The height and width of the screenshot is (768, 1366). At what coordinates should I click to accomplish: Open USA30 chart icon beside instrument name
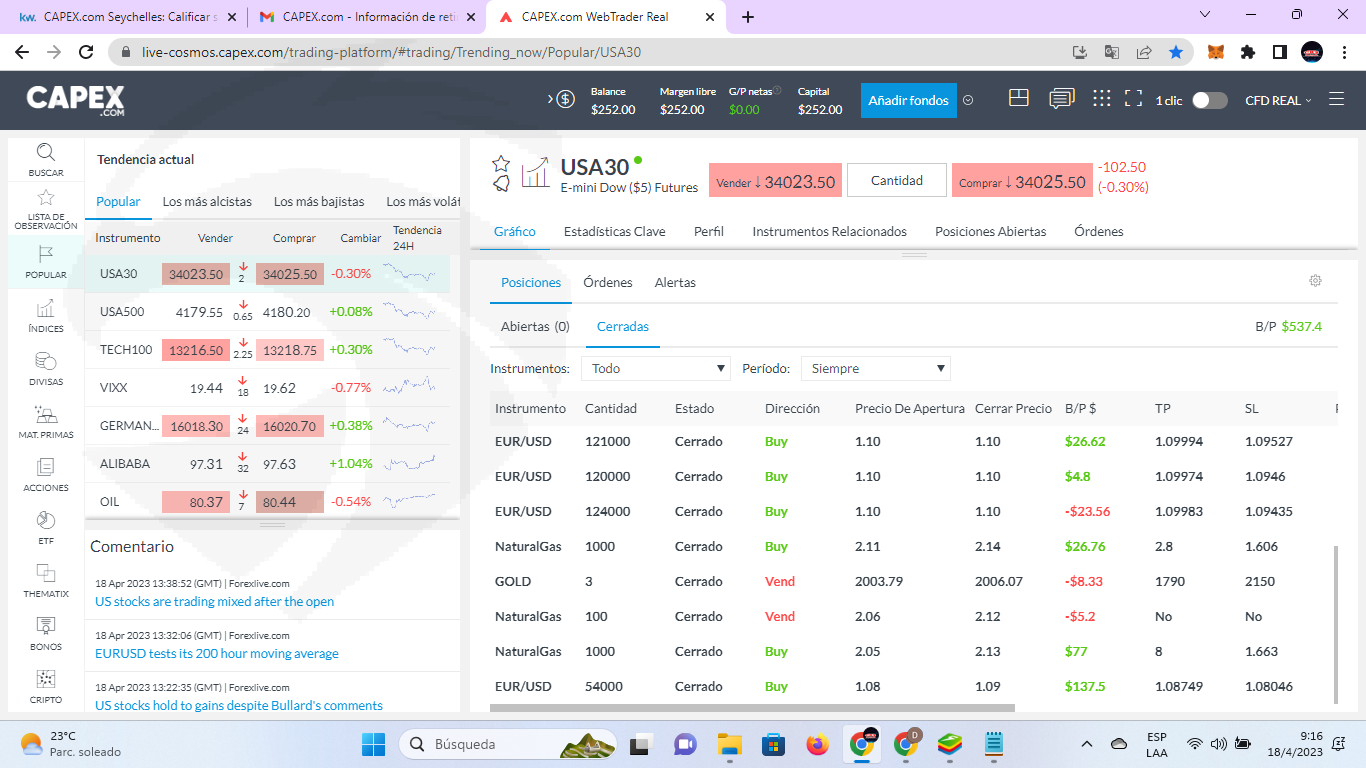pyautogui.click(x=535, y=172)
